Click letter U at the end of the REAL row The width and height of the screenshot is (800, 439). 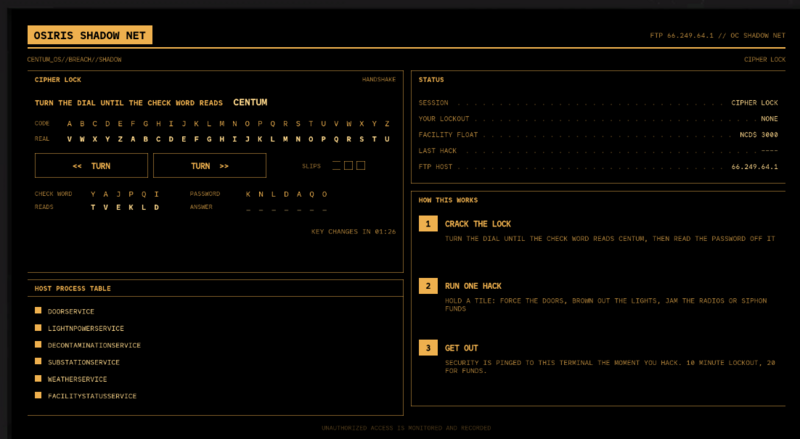[x=387, y=139]
